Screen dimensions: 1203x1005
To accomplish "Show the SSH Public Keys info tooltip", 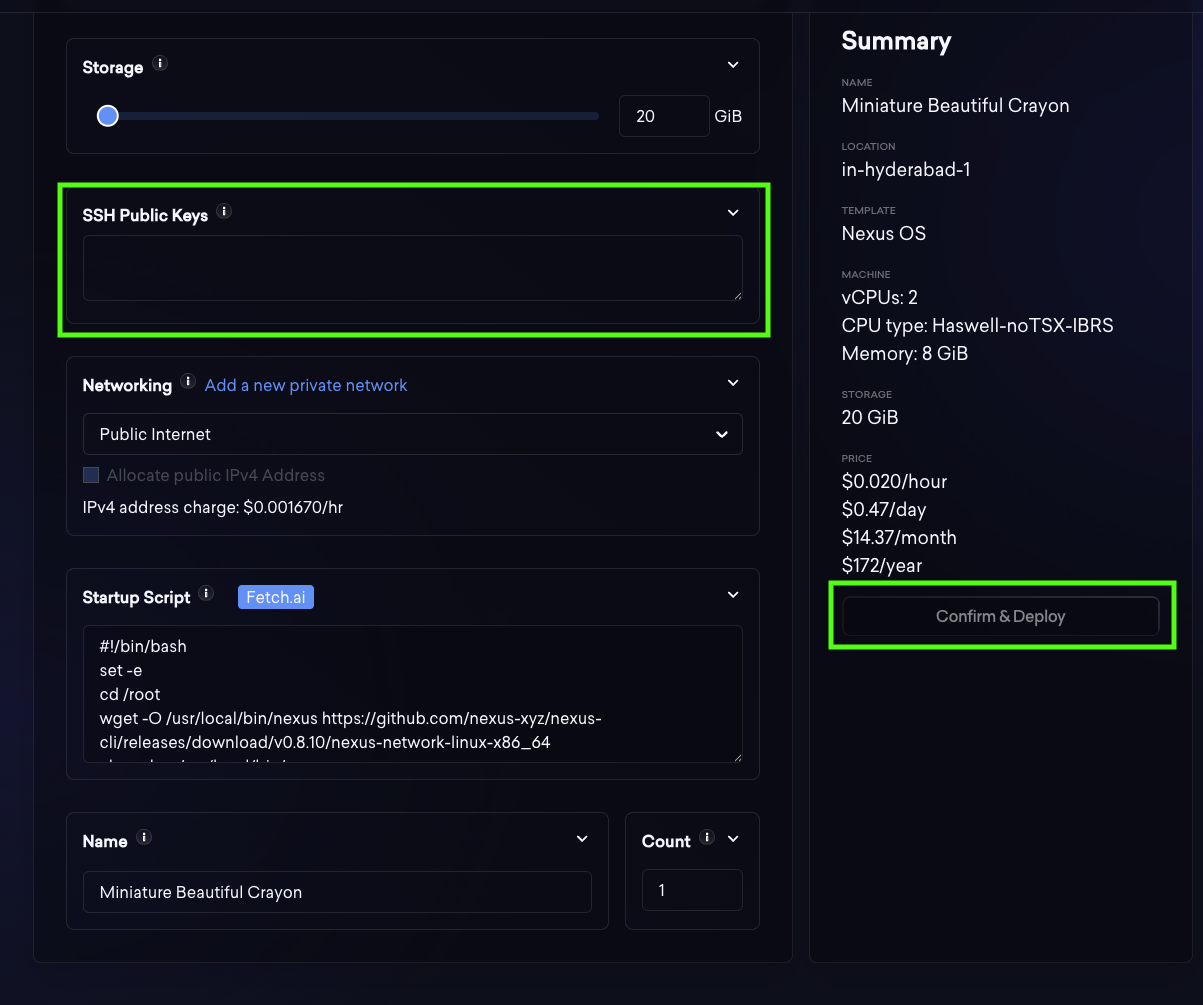I will tap(224, 212).
